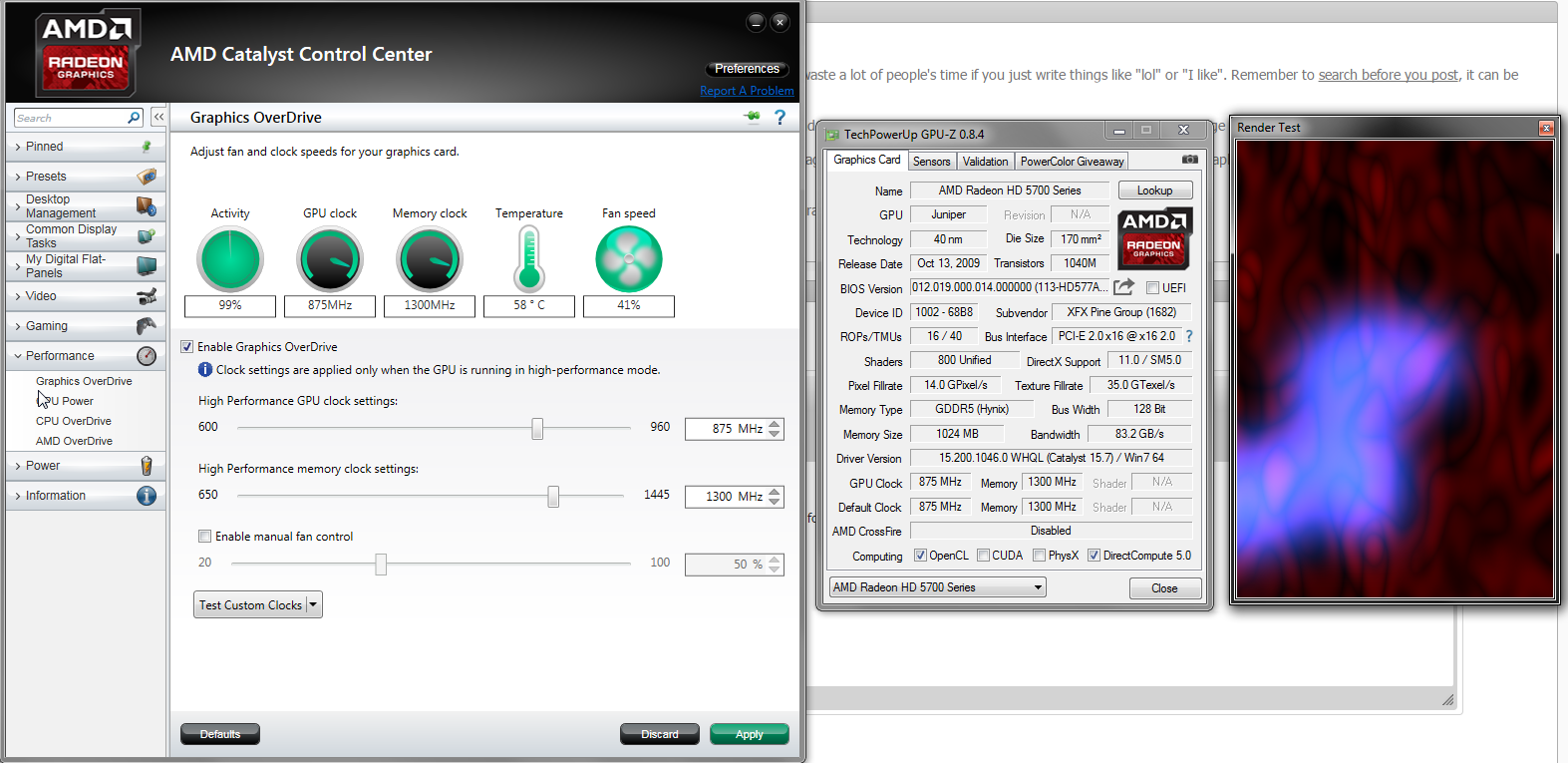Screen dimensions: 1568x763
Task: Click the Defaults button
Action: tap(220, 734)
